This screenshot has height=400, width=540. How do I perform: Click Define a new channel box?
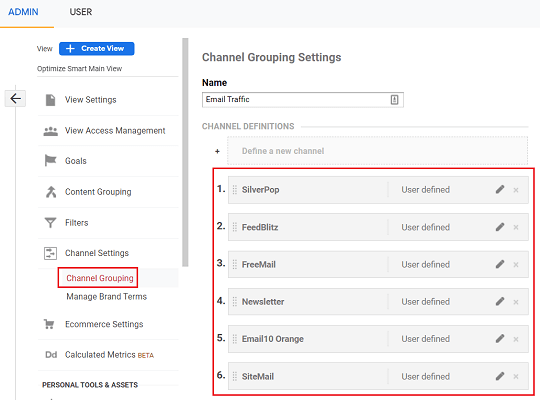(377, 151)
